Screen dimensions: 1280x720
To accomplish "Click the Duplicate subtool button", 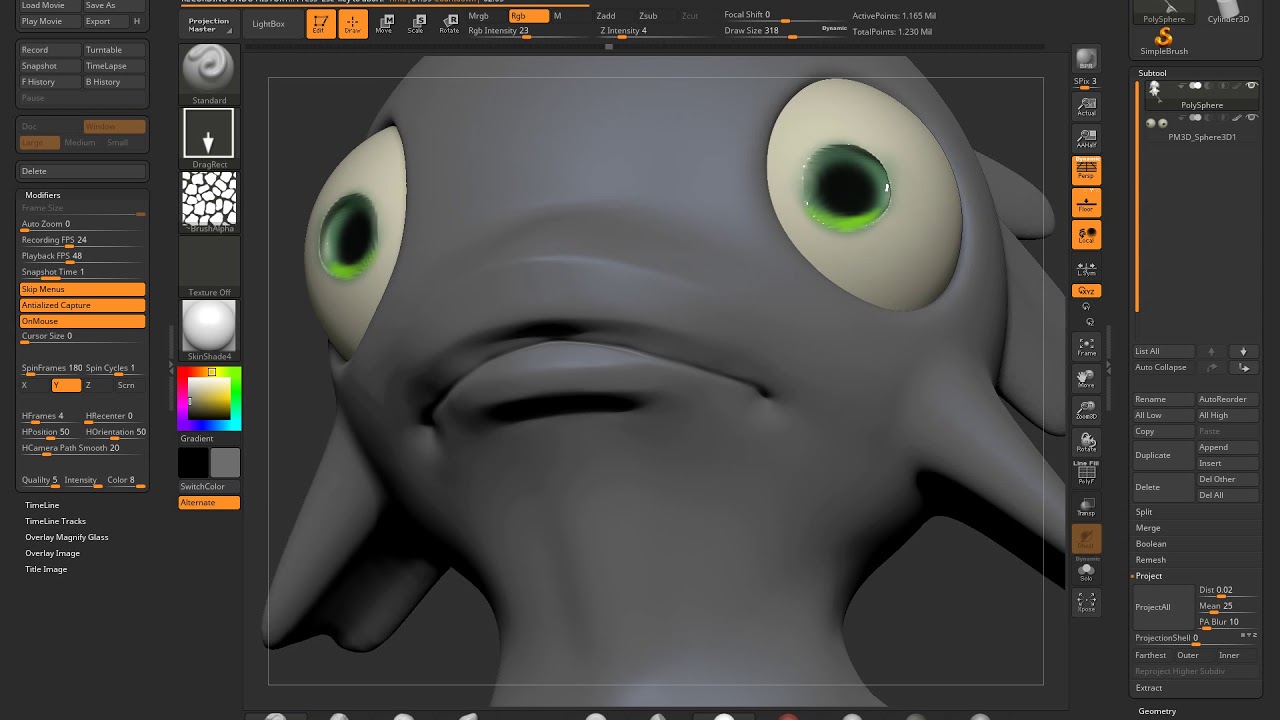I will [x=1164, y=455].
